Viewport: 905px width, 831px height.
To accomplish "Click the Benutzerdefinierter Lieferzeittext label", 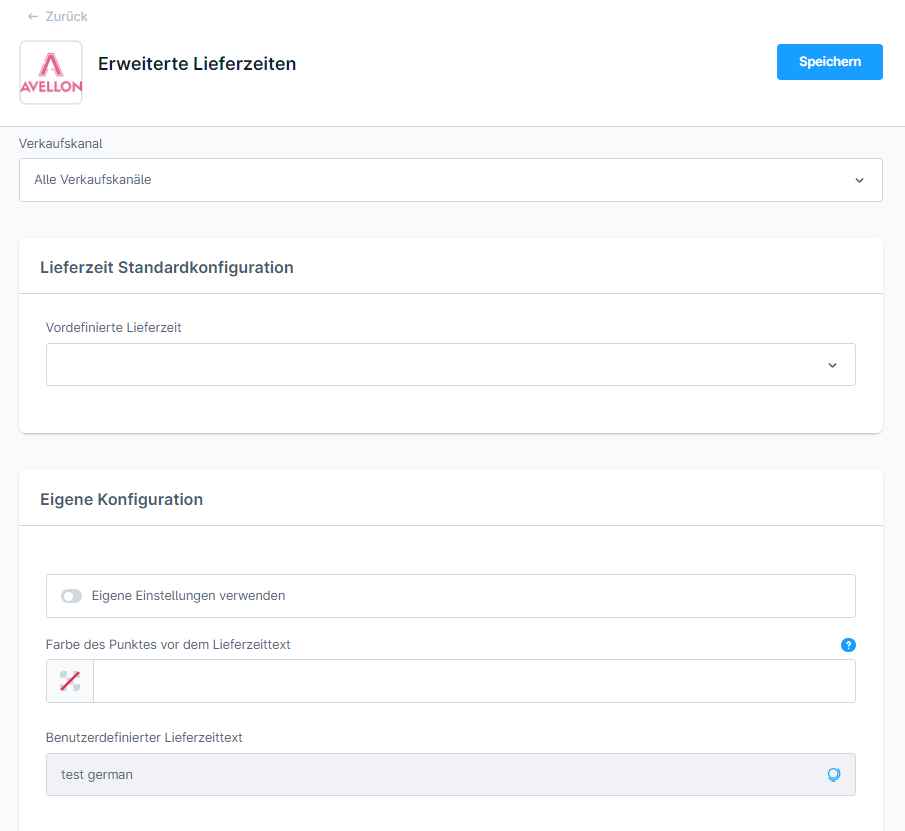I will pos(144,738).
